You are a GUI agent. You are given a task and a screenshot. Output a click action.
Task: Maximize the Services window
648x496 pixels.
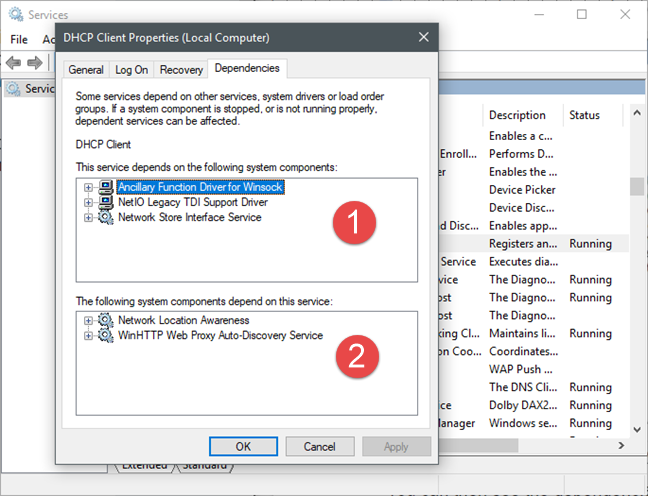tap(582, 14)
